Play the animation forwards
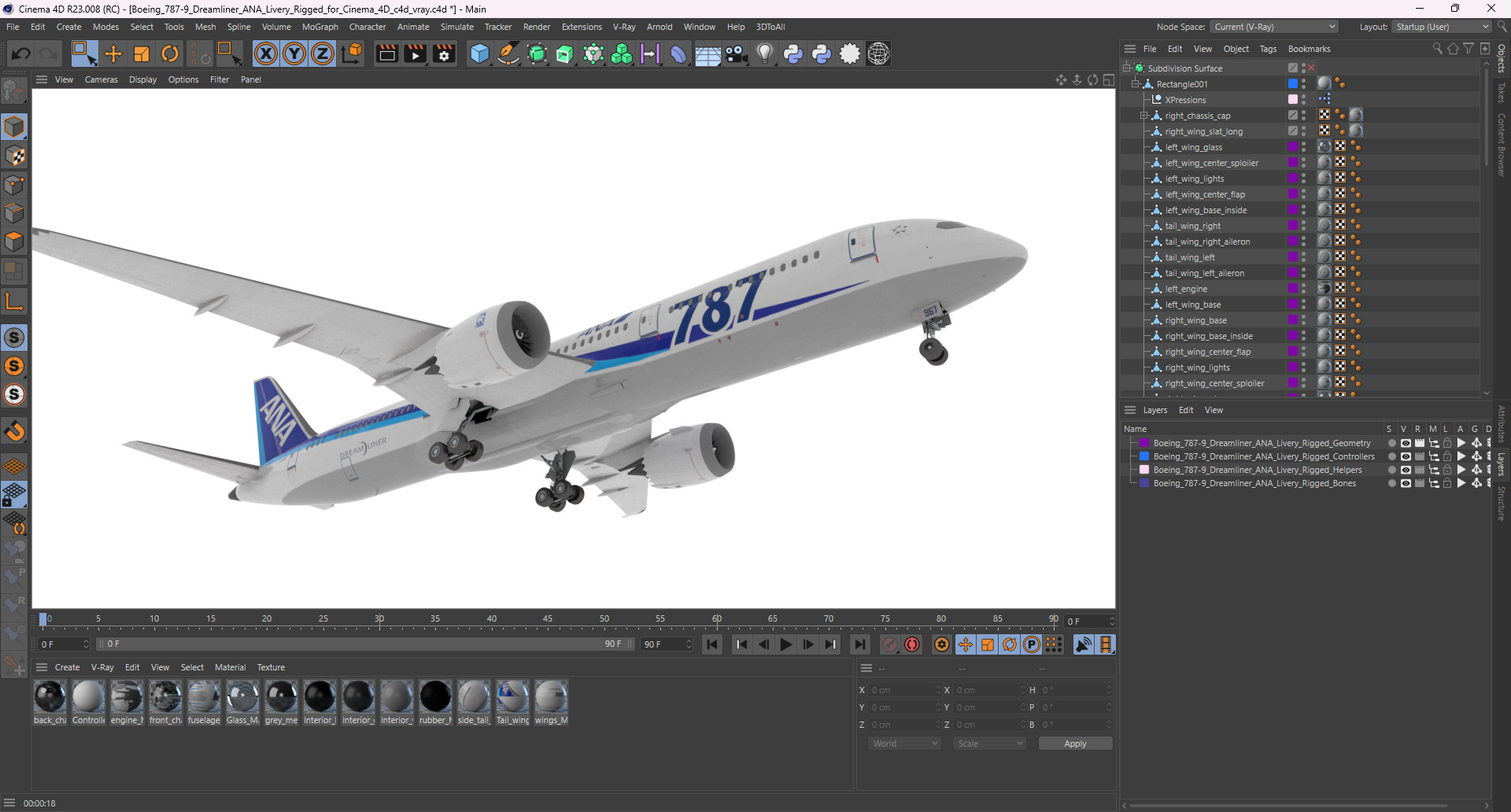 tap(785, 644)
